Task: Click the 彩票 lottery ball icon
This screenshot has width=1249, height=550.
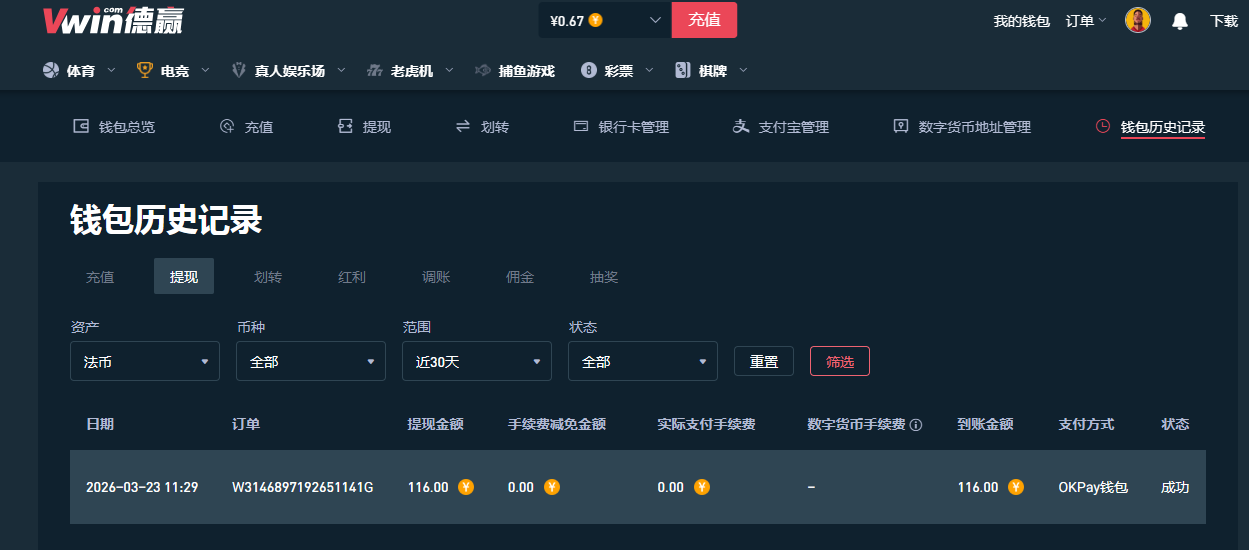Action: tap(589, 70)
